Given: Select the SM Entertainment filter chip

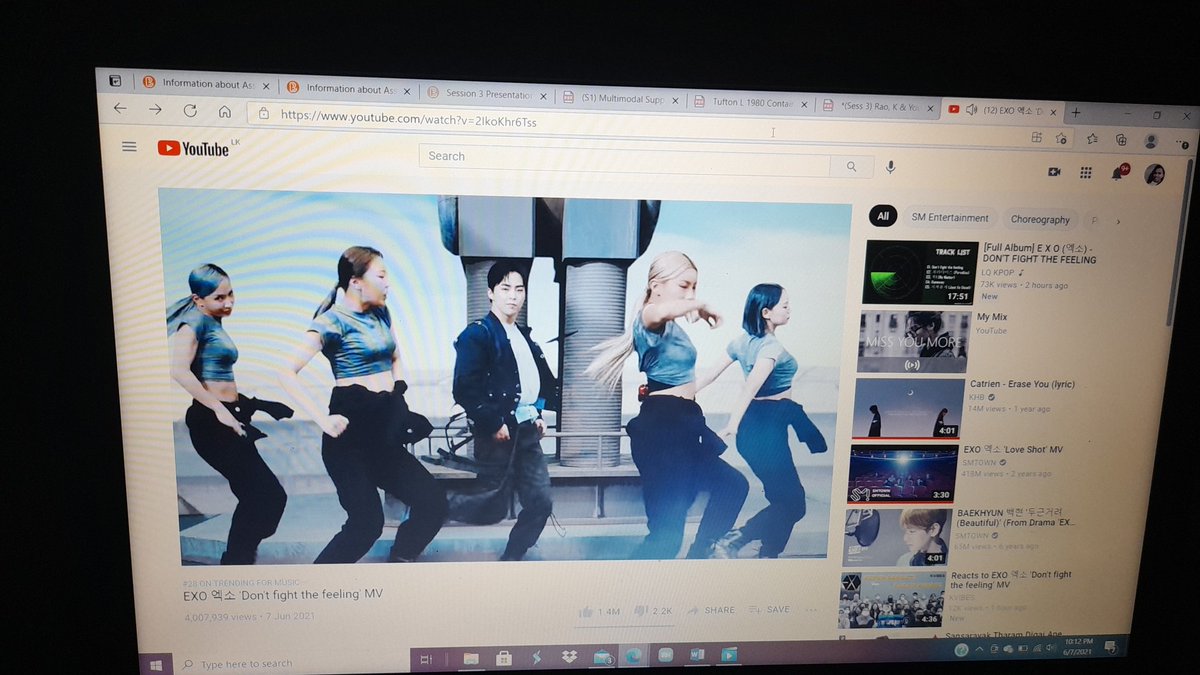Looking at the screenshot, I should point(949,218).
